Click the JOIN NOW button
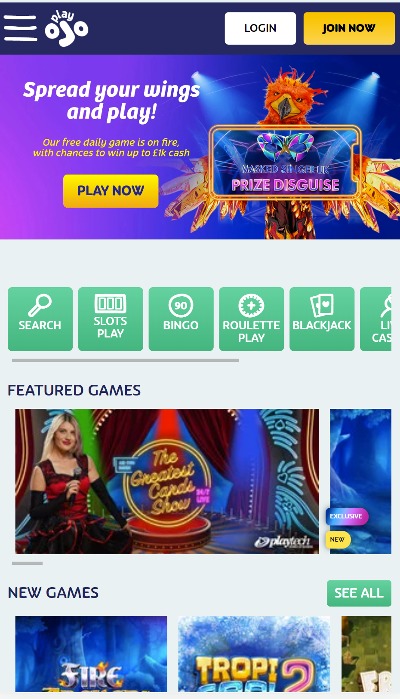Viewport: 400px width, 699px height. (x=349, y=28)
